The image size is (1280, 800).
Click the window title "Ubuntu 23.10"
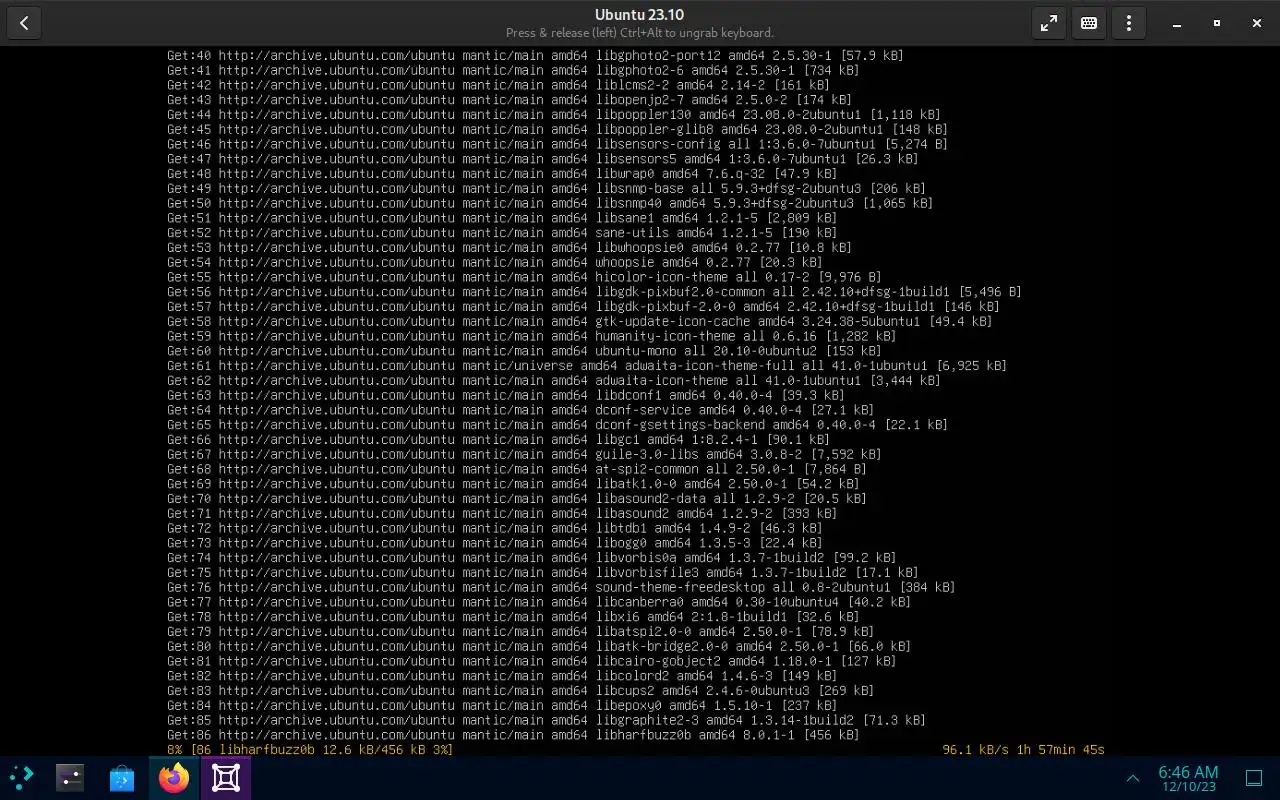[639, 15]
